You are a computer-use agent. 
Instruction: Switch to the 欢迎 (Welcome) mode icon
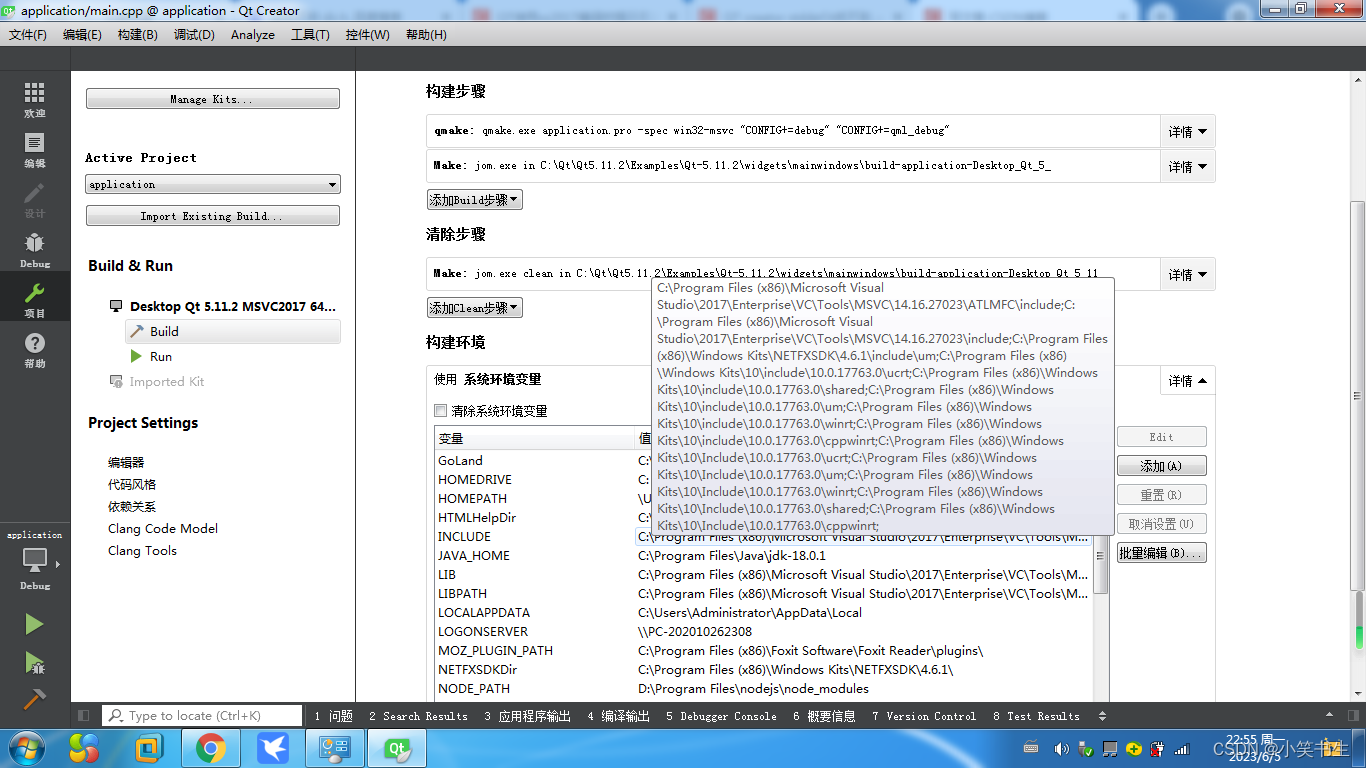tap(33, 99)
